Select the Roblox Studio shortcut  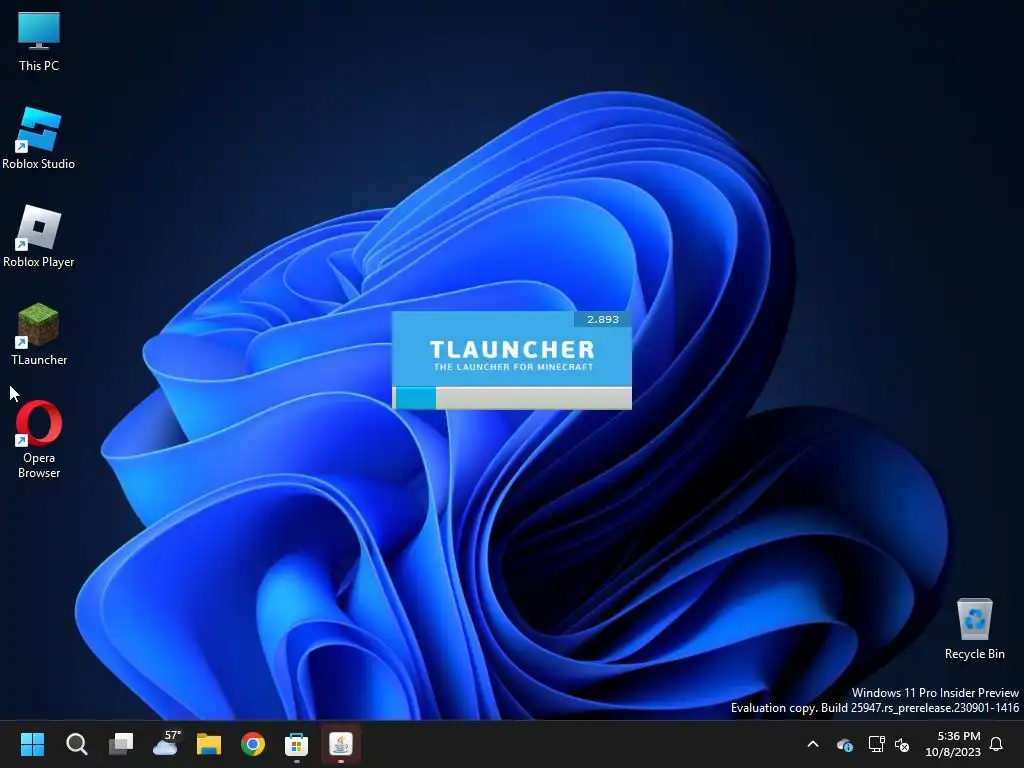tap(39, 138)
